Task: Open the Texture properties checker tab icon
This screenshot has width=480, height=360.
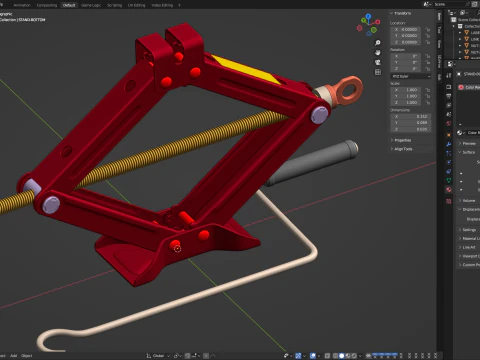Action: [449, 201]
